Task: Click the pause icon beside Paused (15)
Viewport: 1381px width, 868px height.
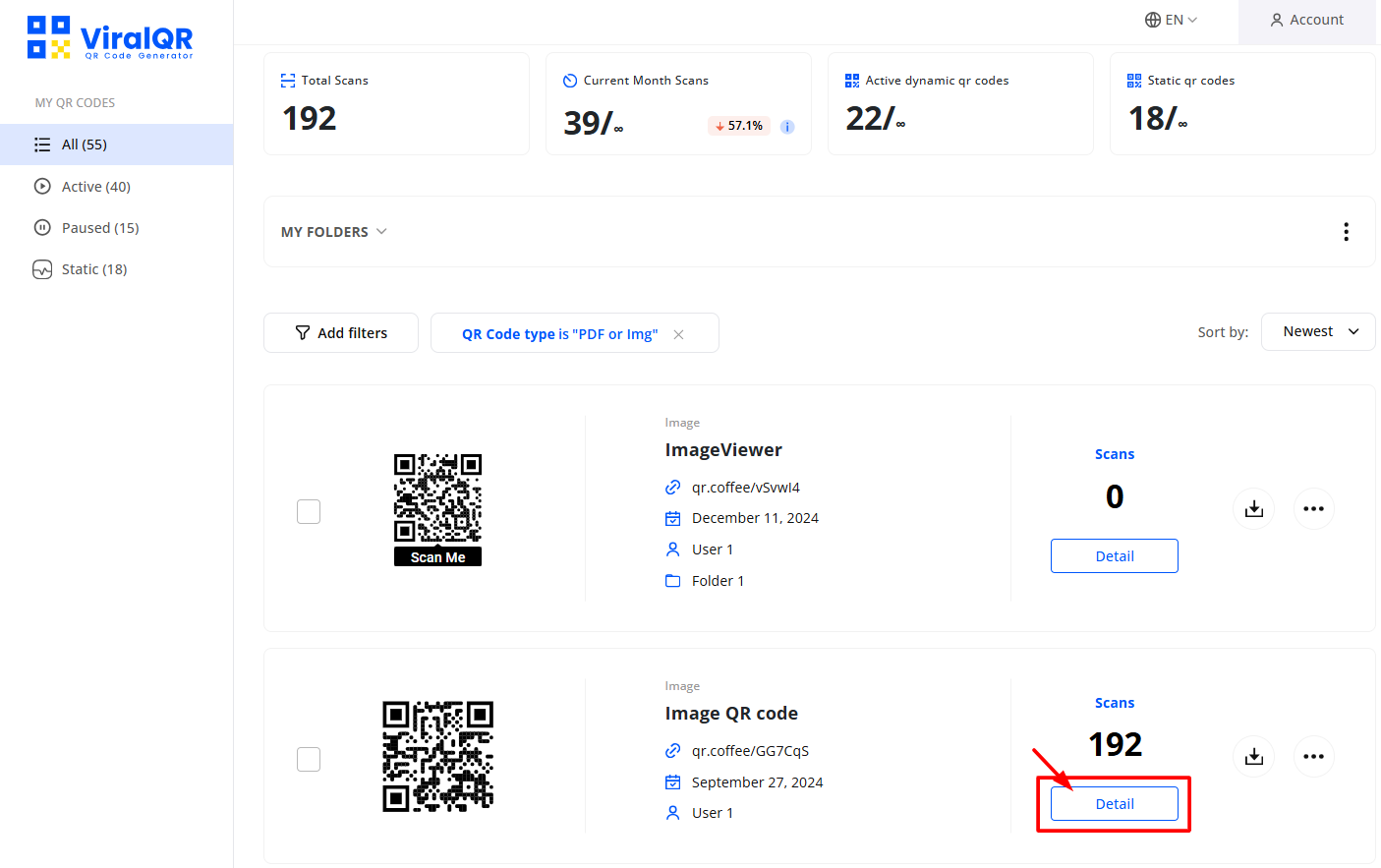Action: tap(42, 228)
